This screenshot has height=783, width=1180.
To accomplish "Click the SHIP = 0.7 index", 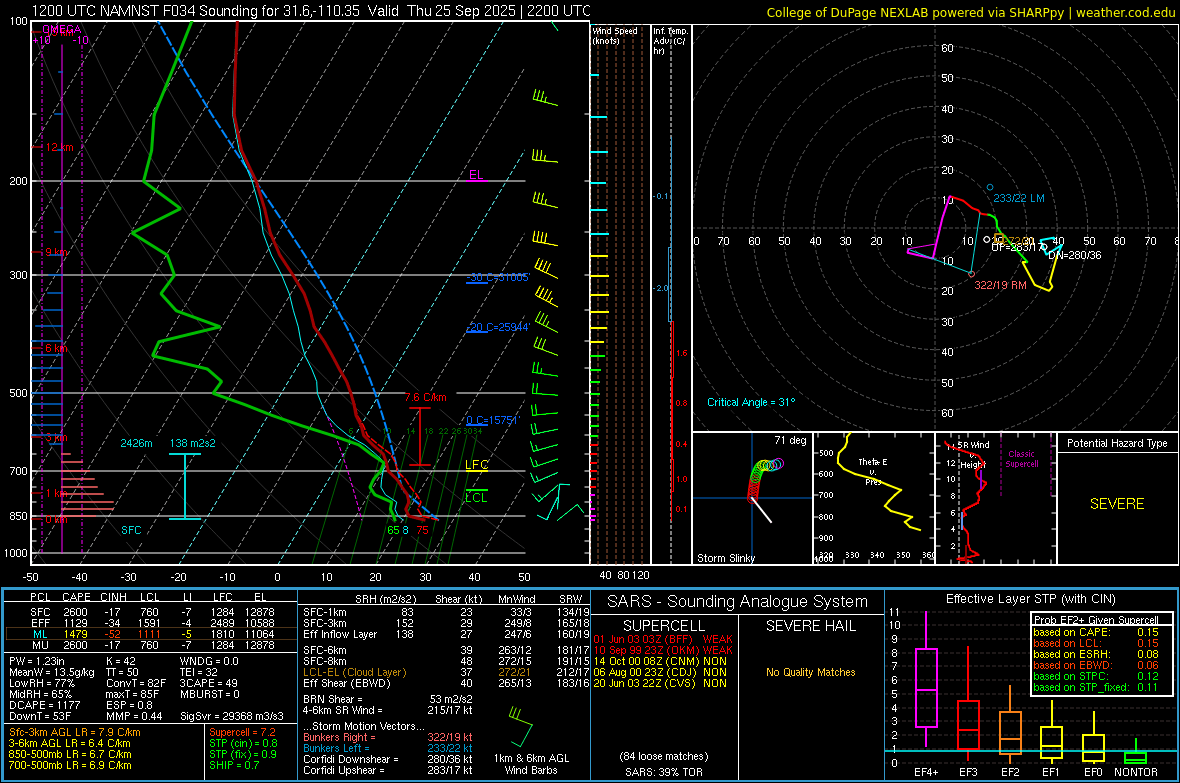I will pos(234,765).
